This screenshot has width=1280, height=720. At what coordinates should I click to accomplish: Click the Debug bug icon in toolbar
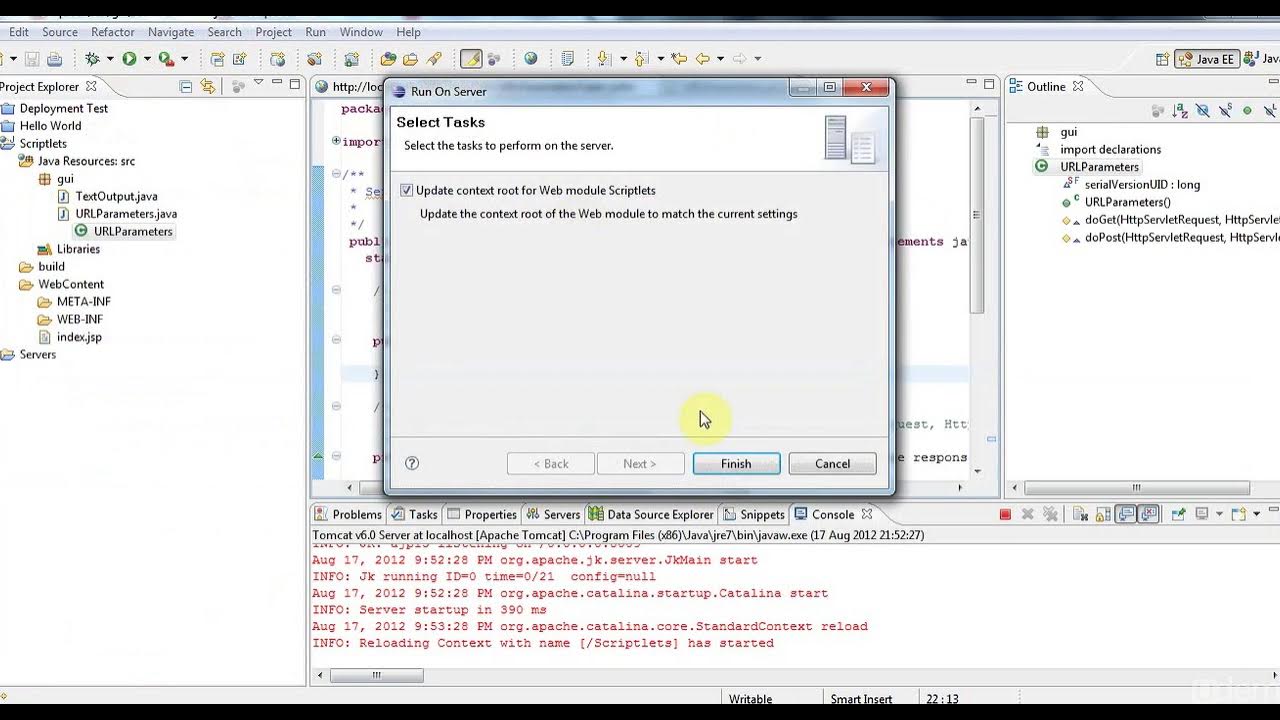pyautogui.click(x=92, y=59)
